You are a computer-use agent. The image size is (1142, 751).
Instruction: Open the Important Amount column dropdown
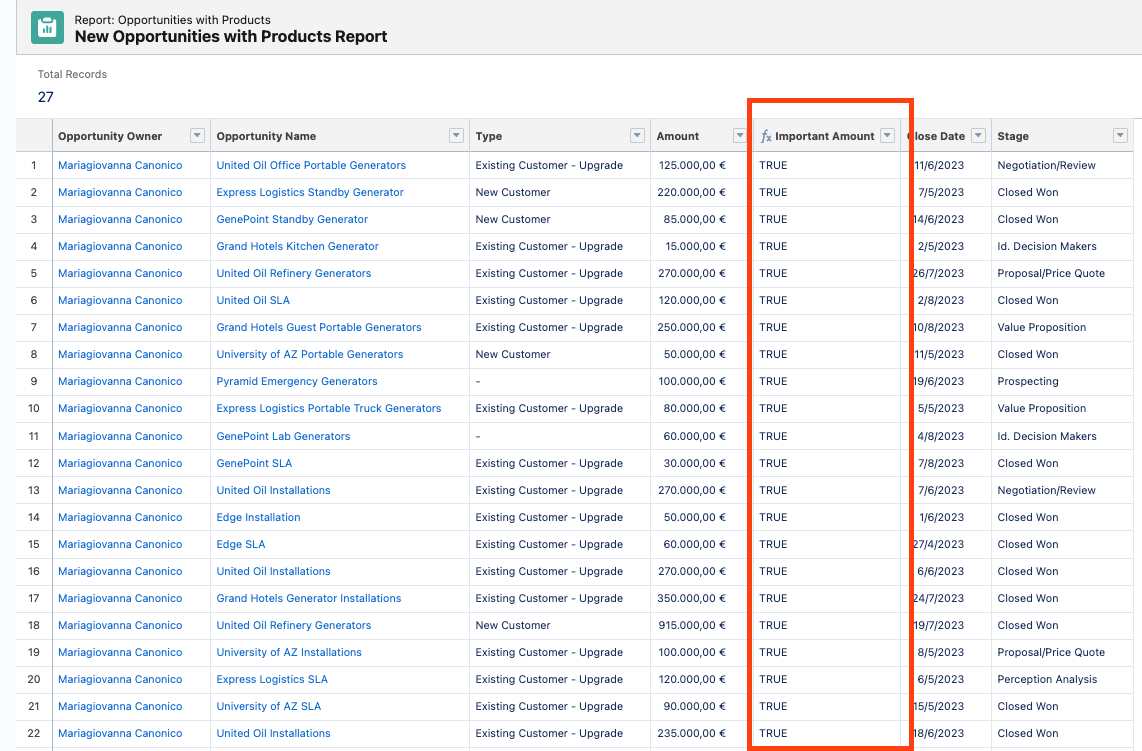[x=887, y=135]
